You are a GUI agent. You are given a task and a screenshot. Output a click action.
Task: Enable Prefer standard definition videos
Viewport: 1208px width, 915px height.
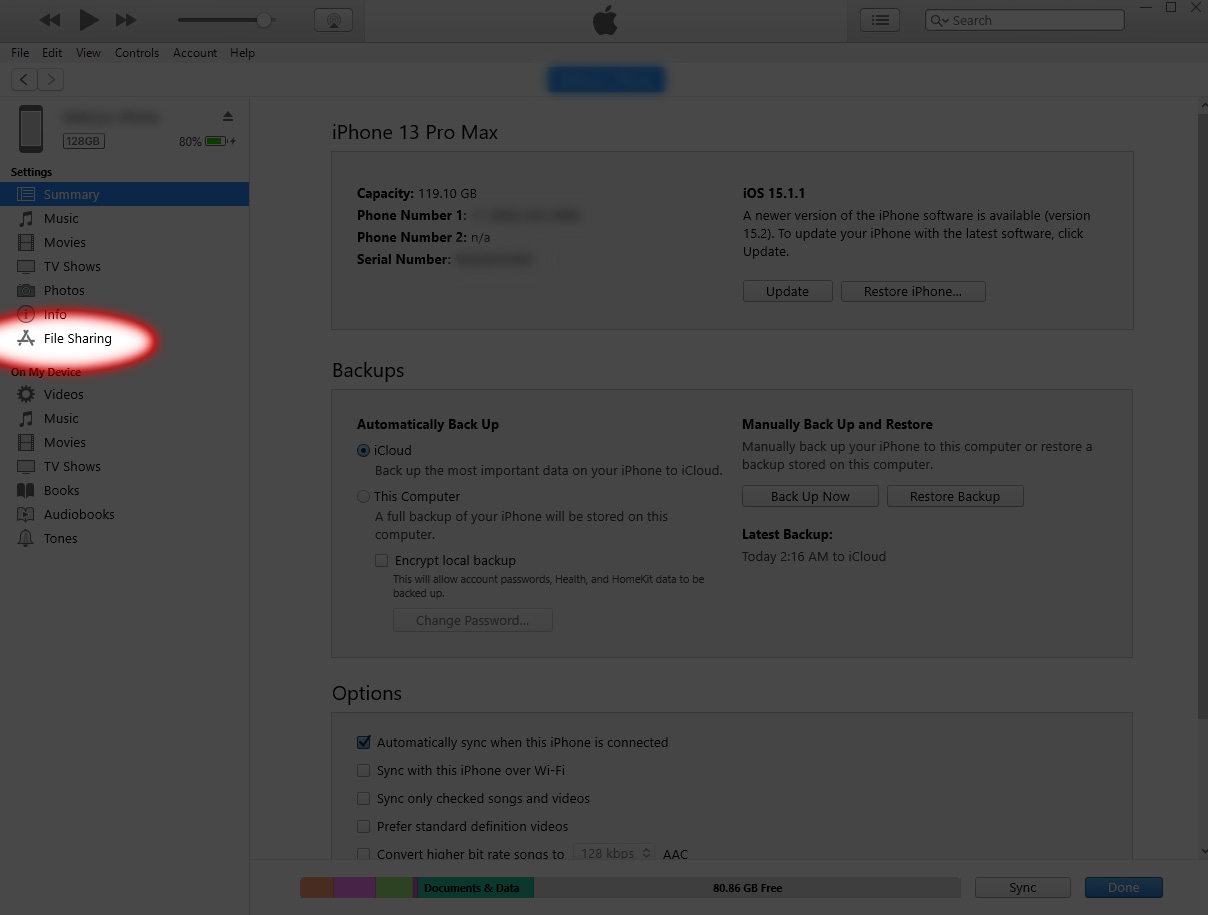click(364, 827)
